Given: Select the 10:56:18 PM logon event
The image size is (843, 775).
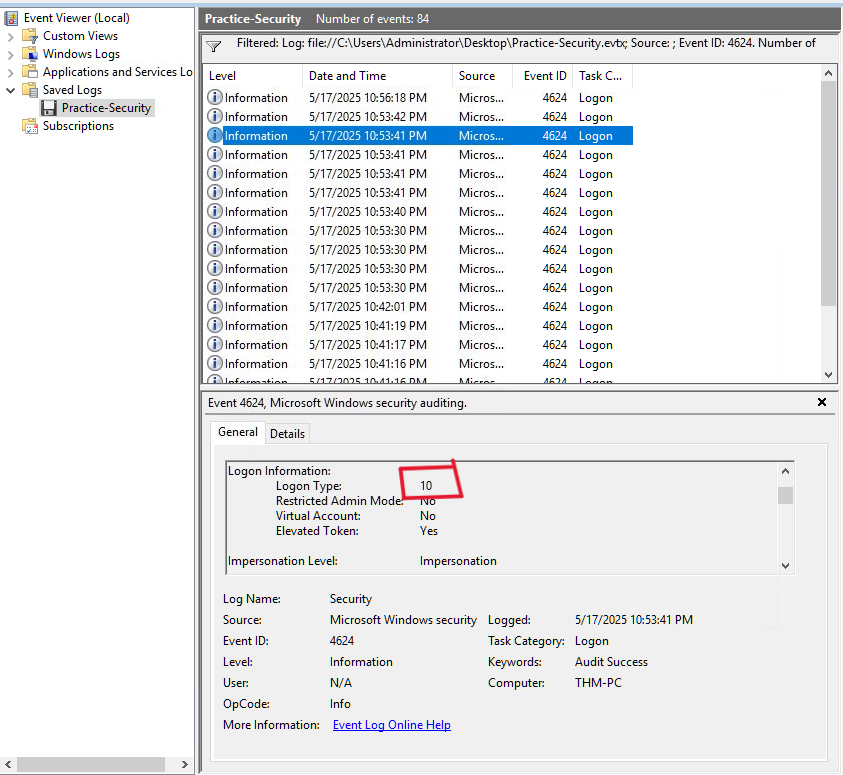Looking at the screenshot, I should point(367,98).
